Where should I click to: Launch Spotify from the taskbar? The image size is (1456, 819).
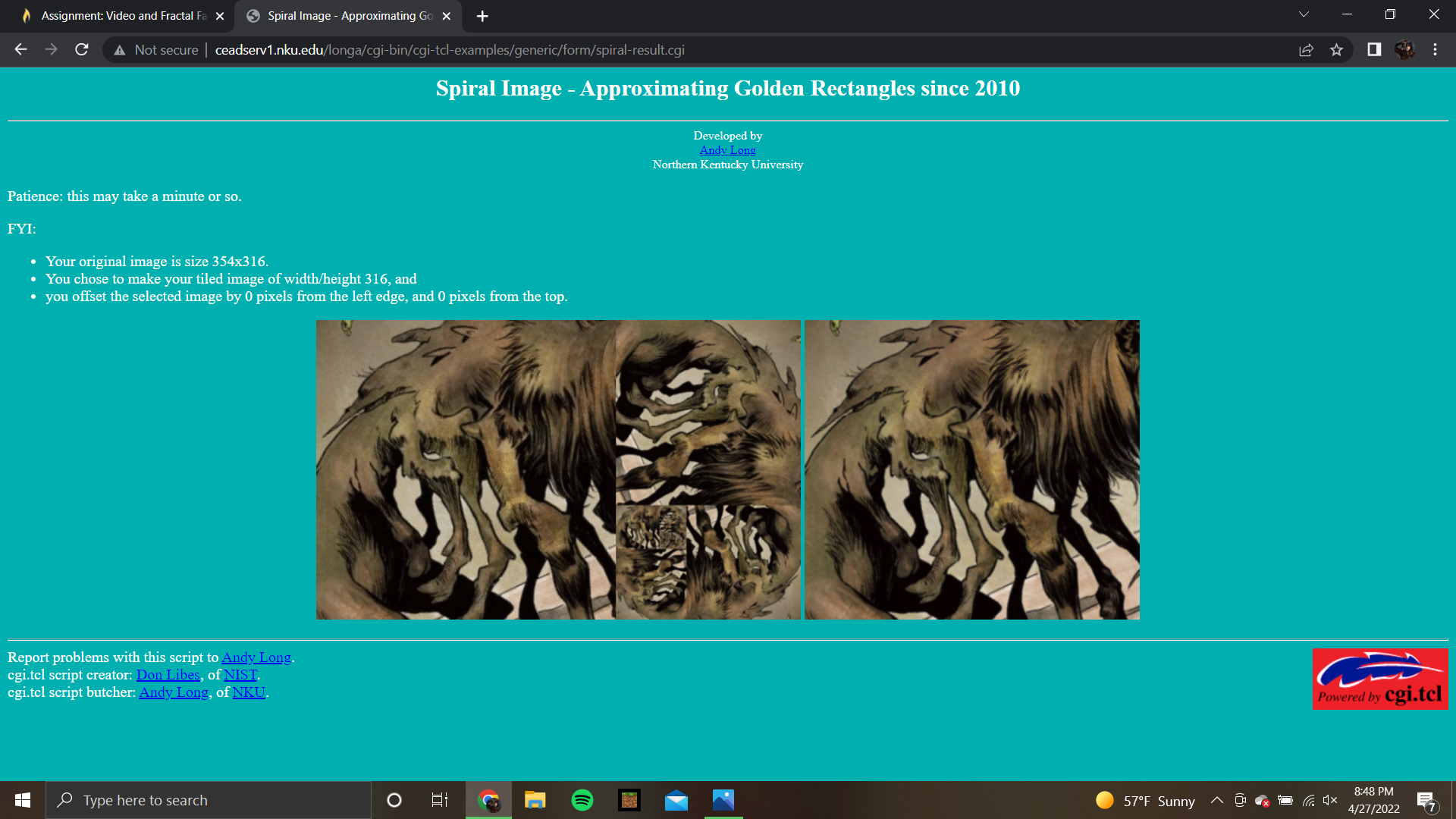point(582,800)
